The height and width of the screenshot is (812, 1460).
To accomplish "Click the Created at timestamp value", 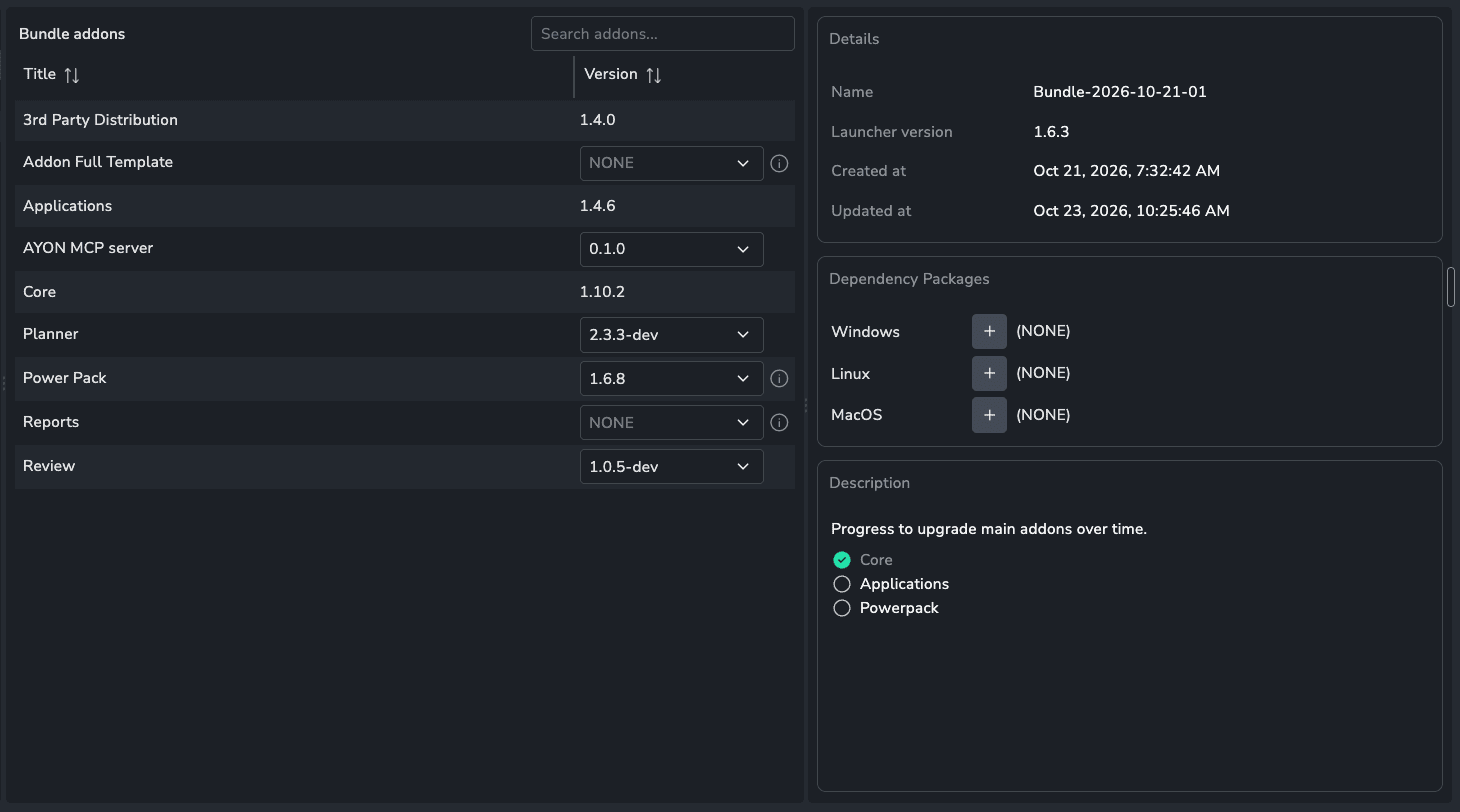I will coord(1127,171).
